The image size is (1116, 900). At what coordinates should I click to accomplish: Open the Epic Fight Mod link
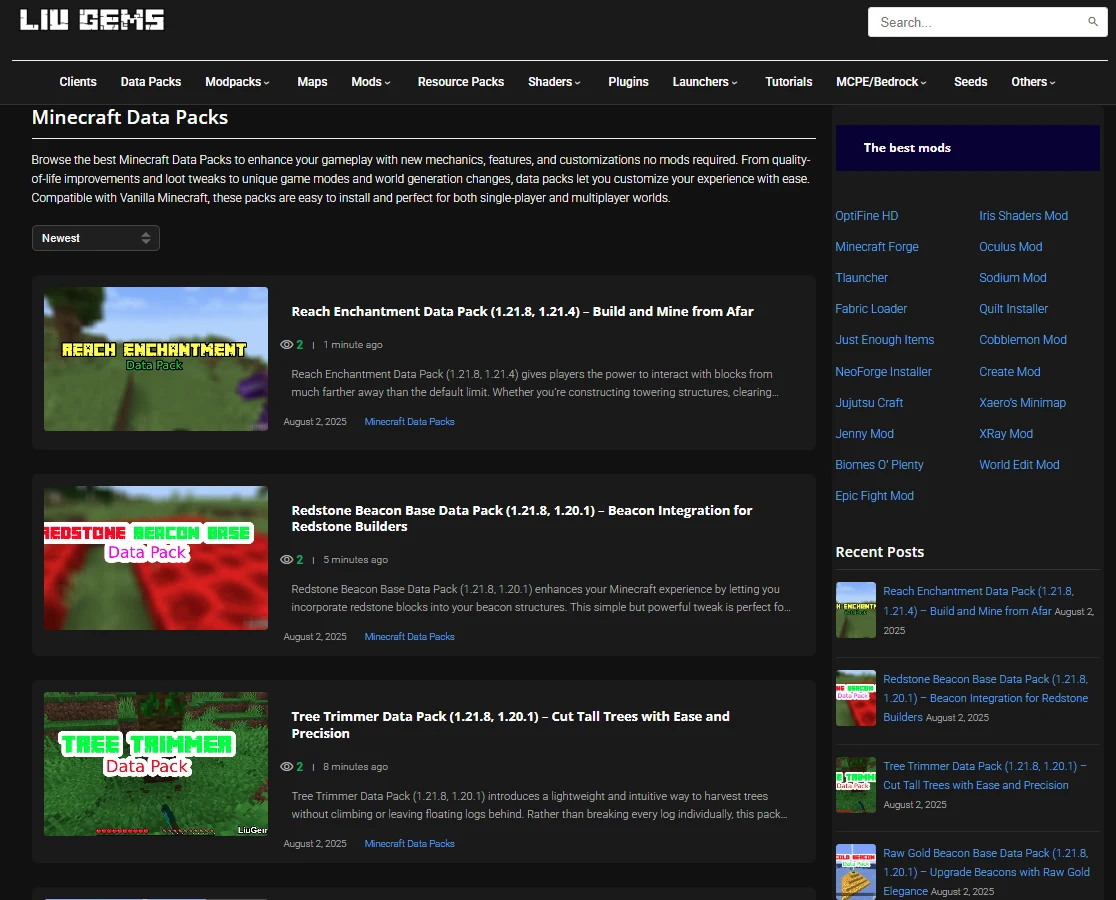(875, 496)
